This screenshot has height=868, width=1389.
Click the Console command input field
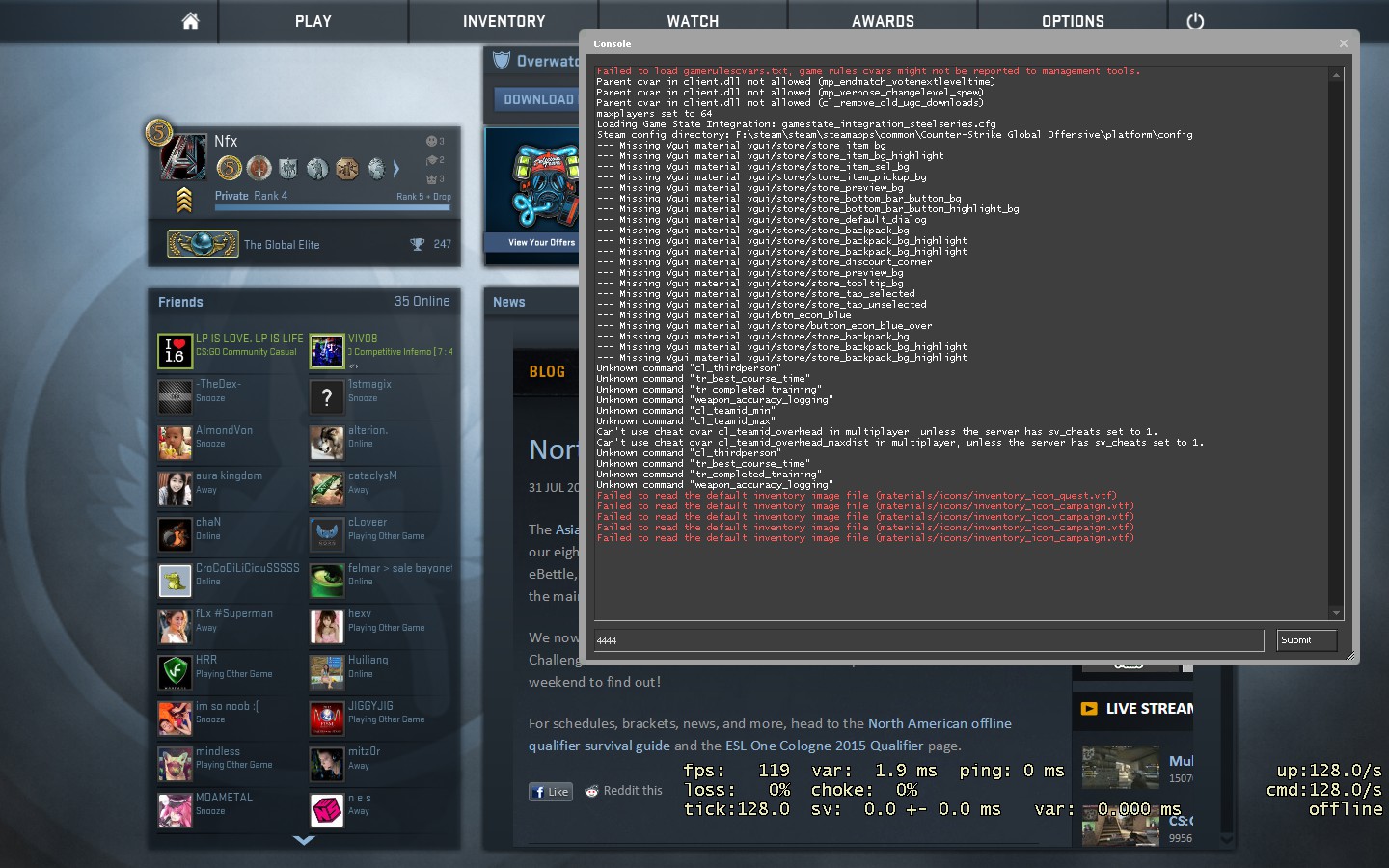pyautogui.click(x=929, y=640)
